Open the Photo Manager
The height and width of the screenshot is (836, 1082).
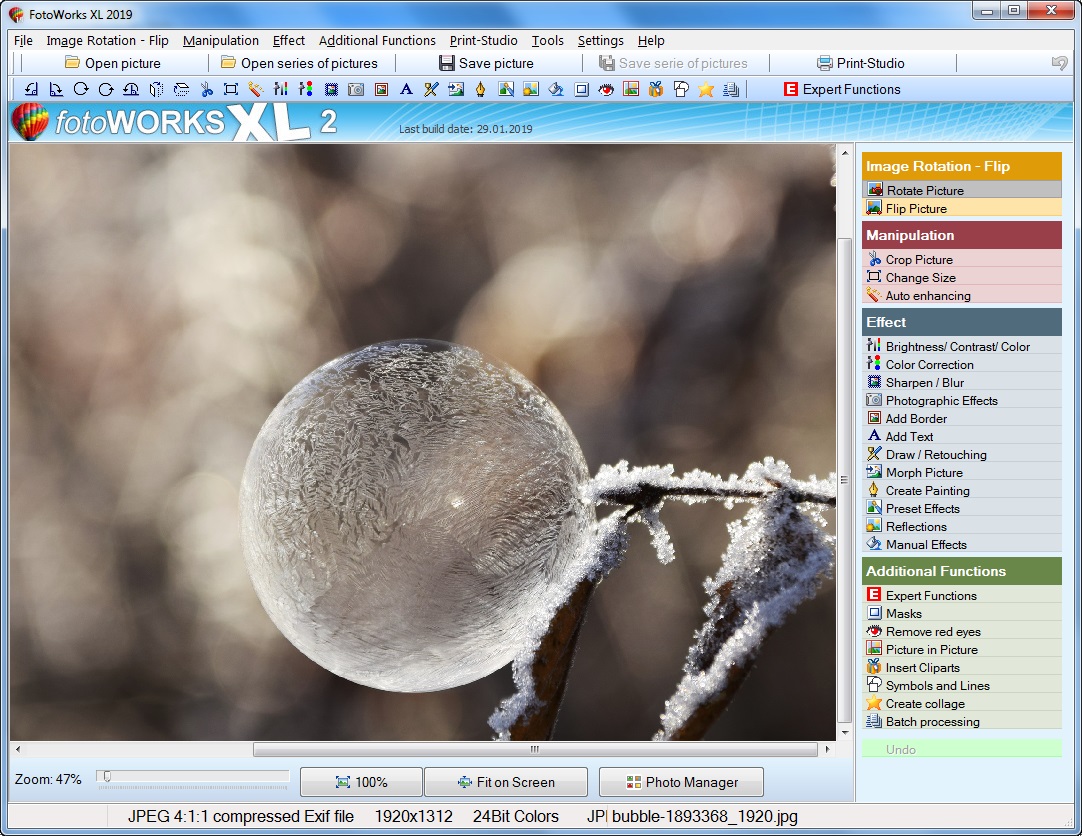point(681,782)
